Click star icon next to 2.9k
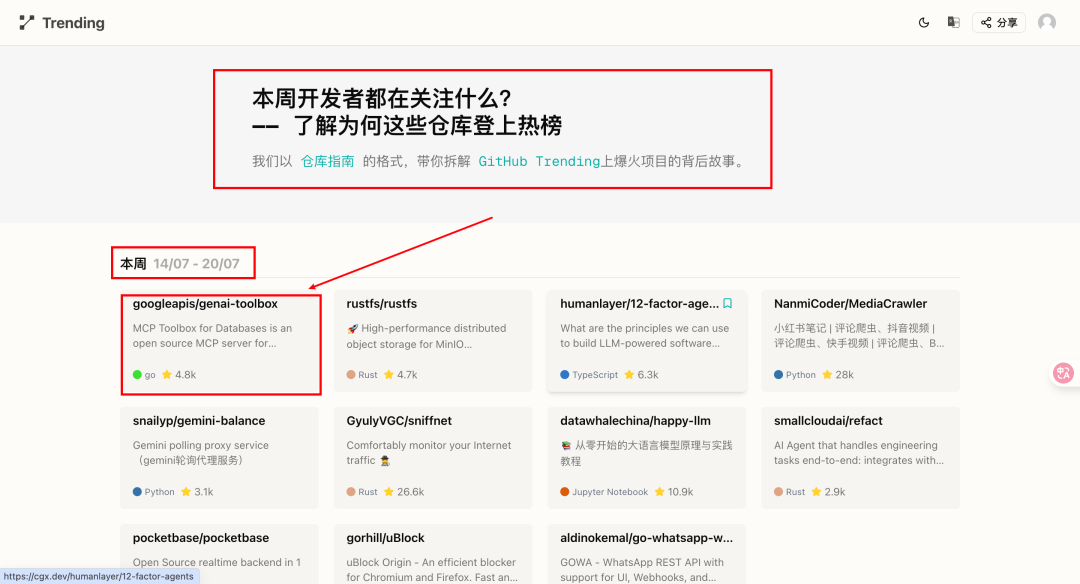 point(816,492)
